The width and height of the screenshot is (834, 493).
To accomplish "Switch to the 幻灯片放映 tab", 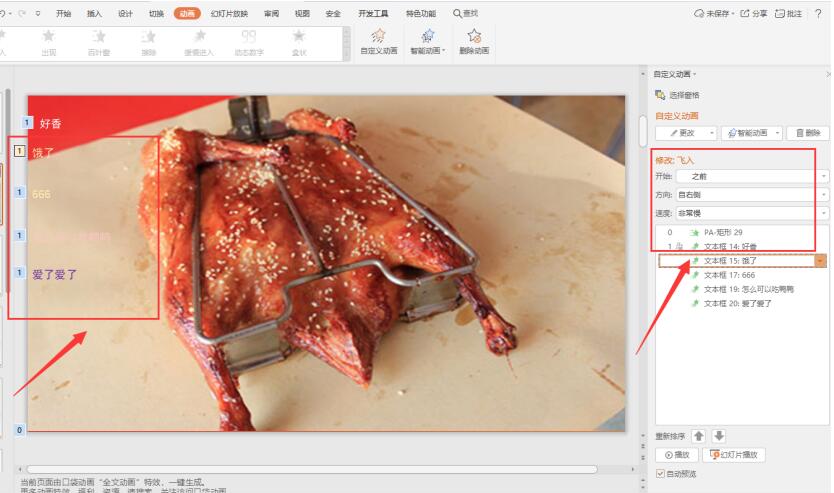I will 228,14.
